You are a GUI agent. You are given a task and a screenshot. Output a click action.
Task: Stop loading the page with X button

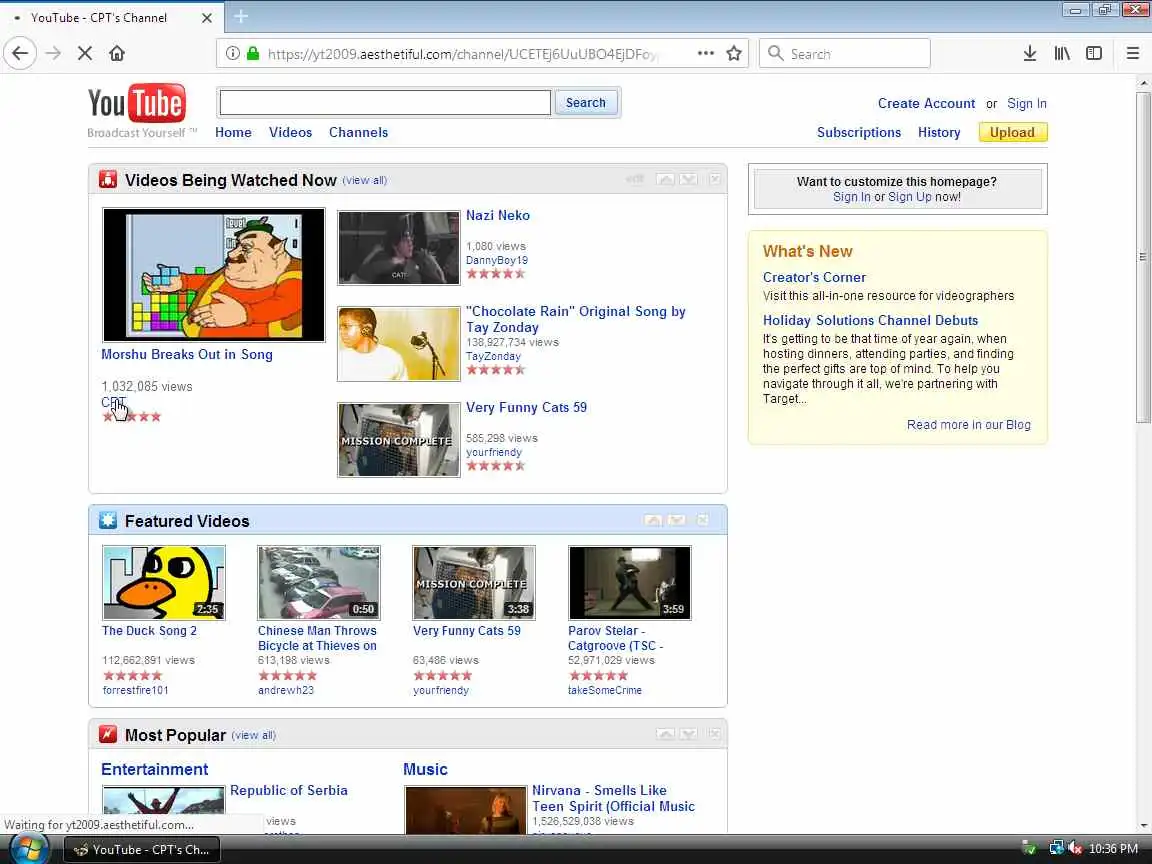point(84,54)
